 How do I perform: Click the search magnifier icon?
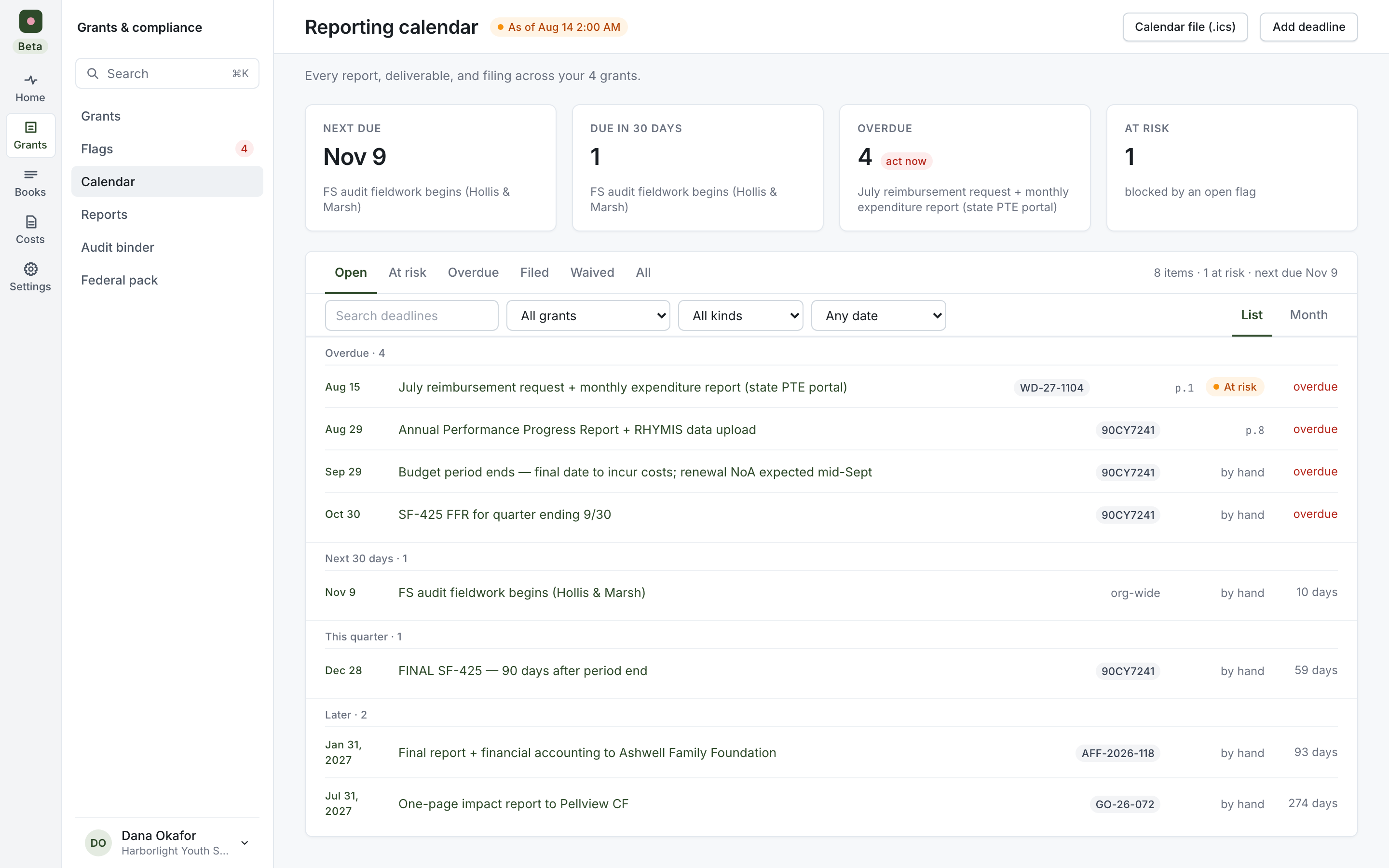(x=93, y=73)
